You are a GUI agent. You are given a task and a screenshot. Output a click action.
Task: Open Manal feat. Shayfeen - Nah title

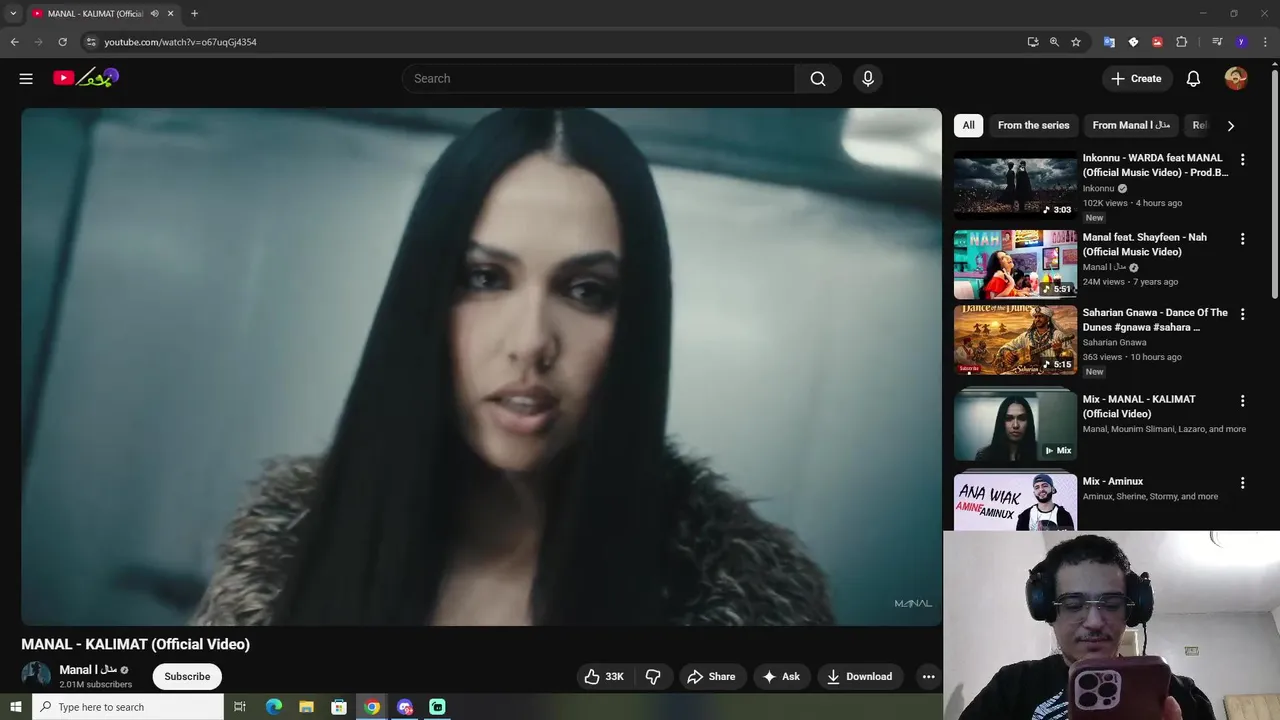point(1145,244)
